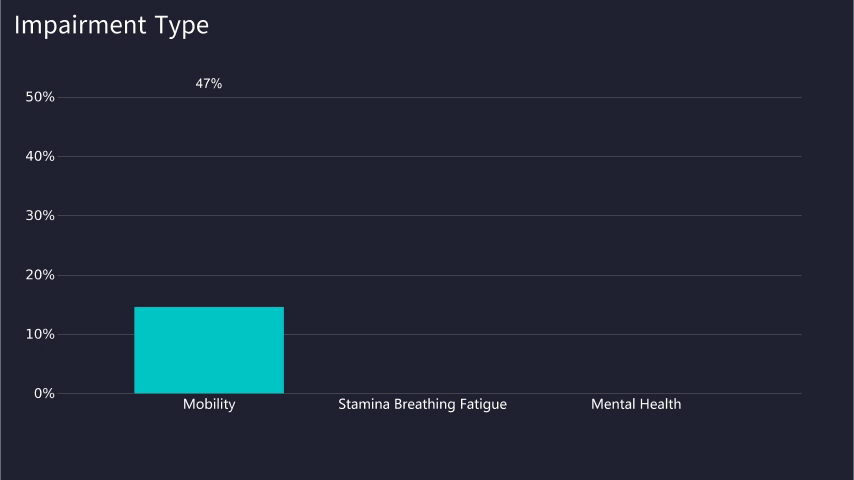Select the 20% y-axis tick label
The height and width of the screenshot is (480, 854).
pos(40,275)
